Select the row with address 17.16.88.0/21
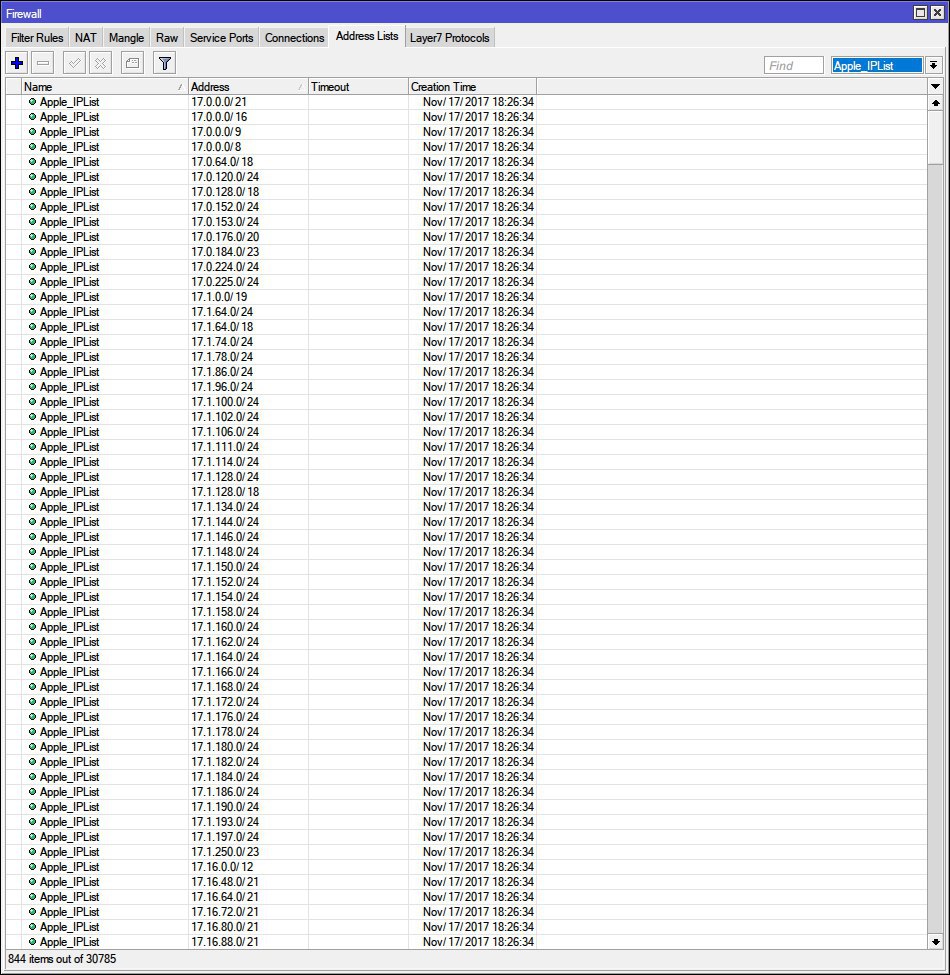This screenshot has height=975, width=950. pyautogui.click(x=466, y=941)
